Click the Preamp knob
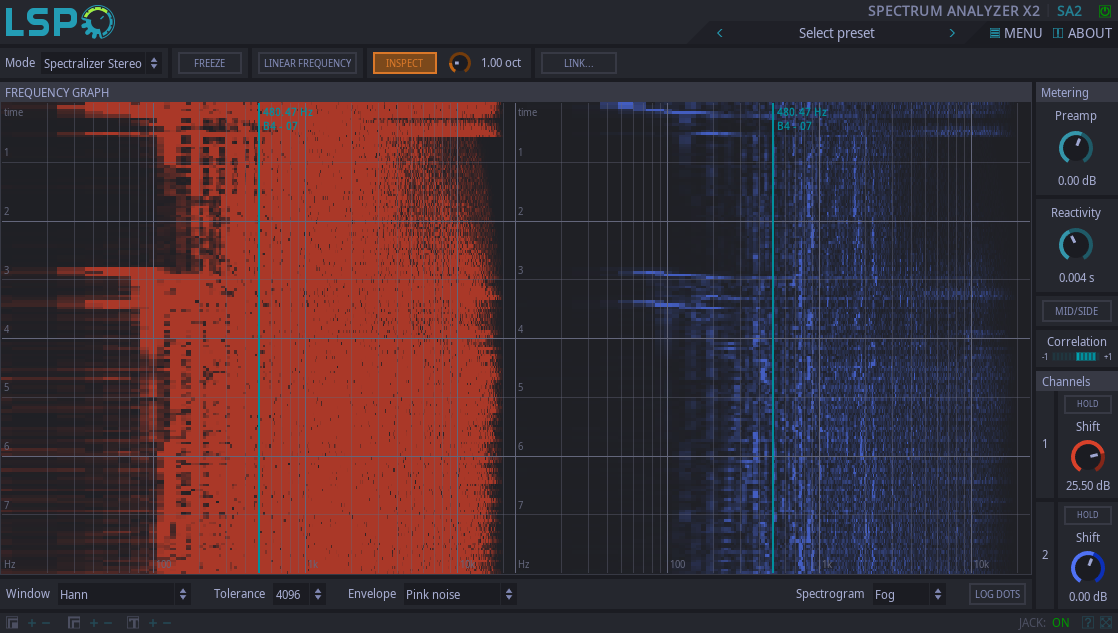1118x633 pixels. pos(1075,149)
